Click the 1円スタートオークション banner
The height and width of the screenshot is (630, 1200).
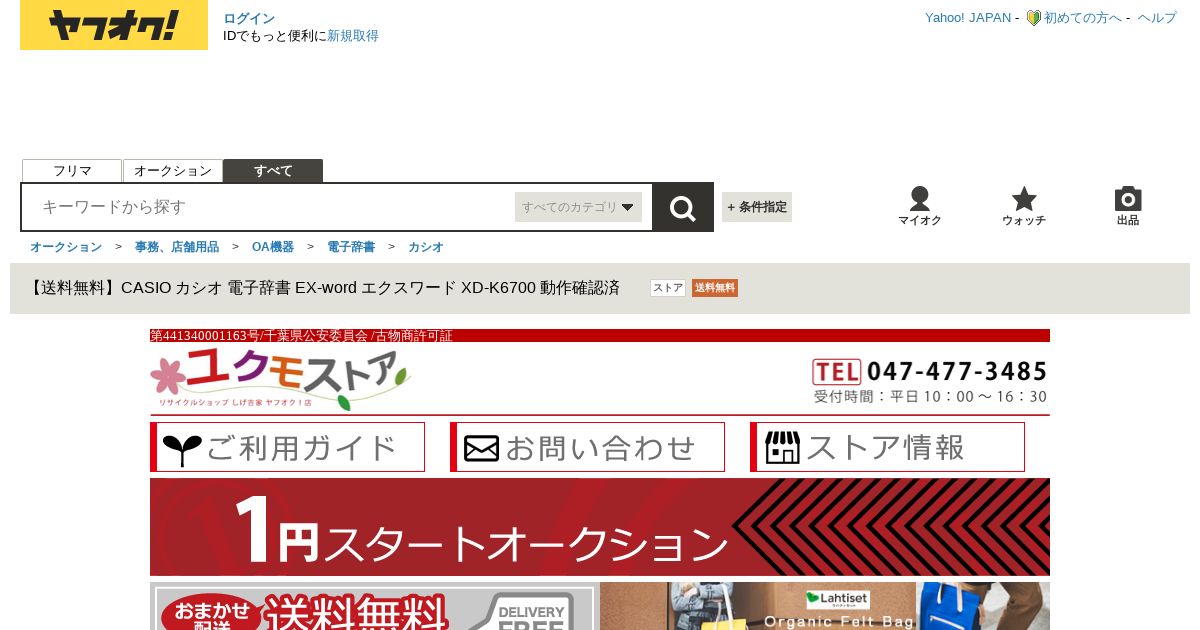tap(600, 527)
